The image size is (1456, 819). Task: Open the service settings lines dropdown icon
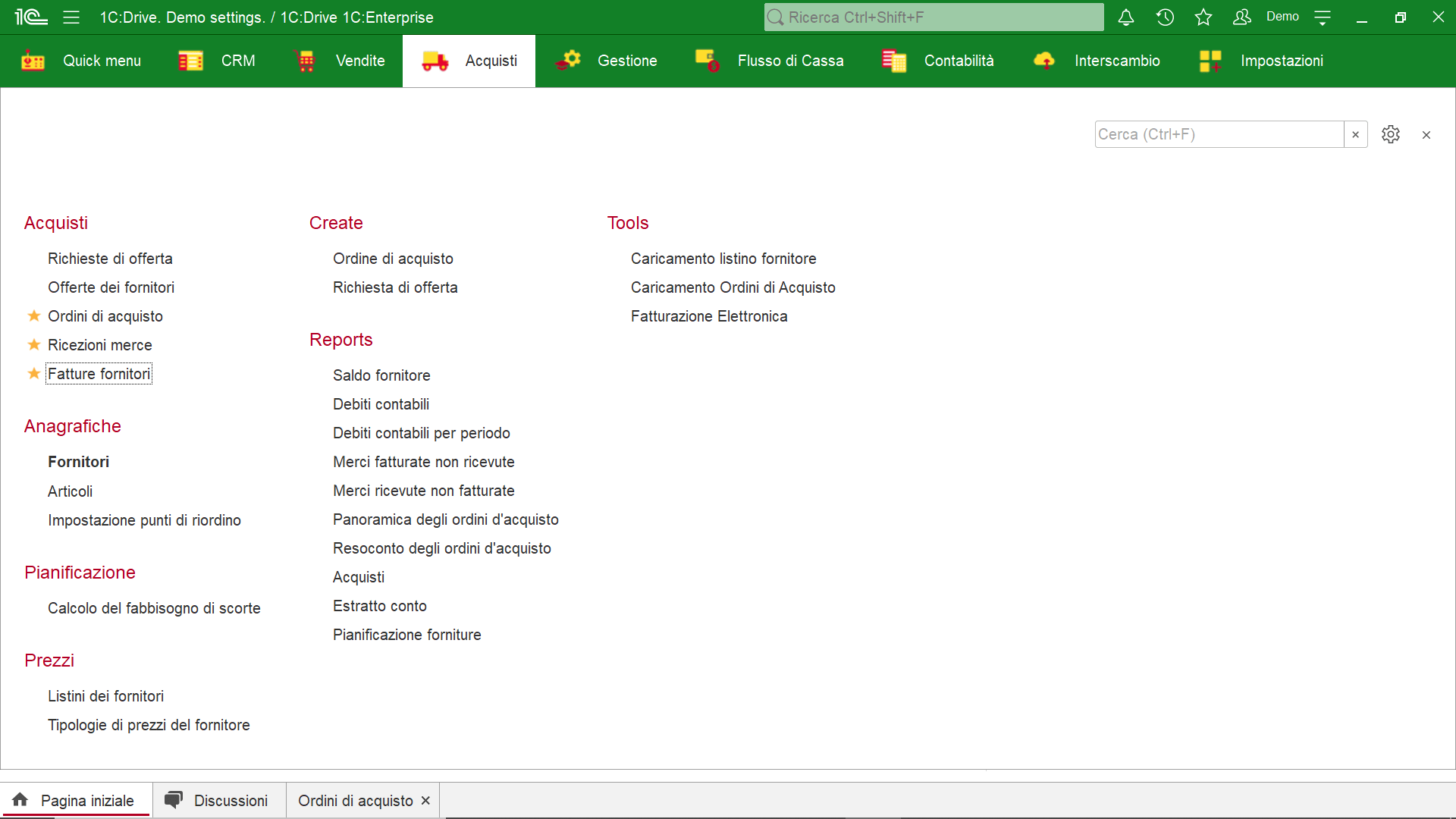point(1323,17)
